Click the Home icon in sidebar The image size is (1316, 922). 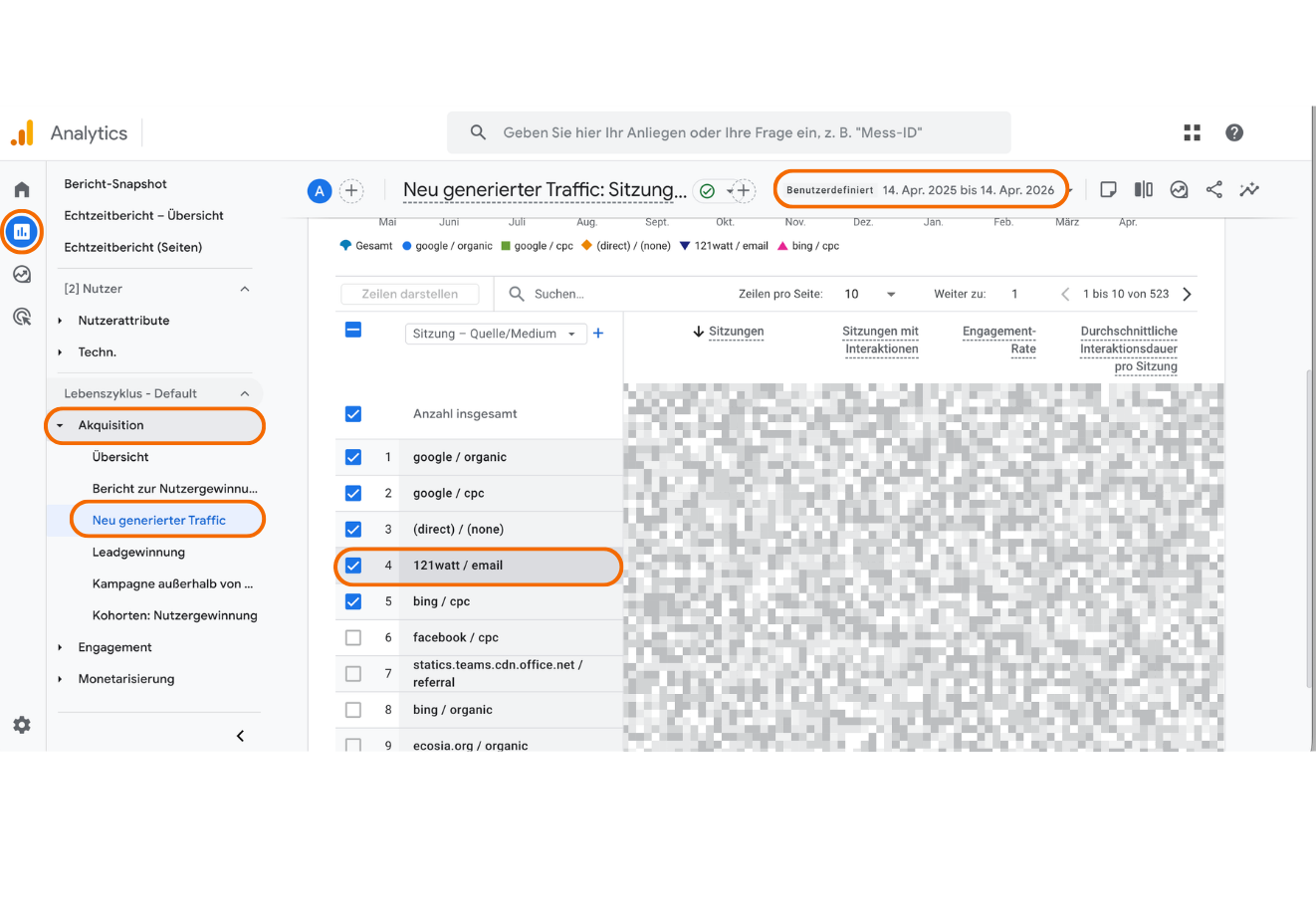tap(22, 189)
